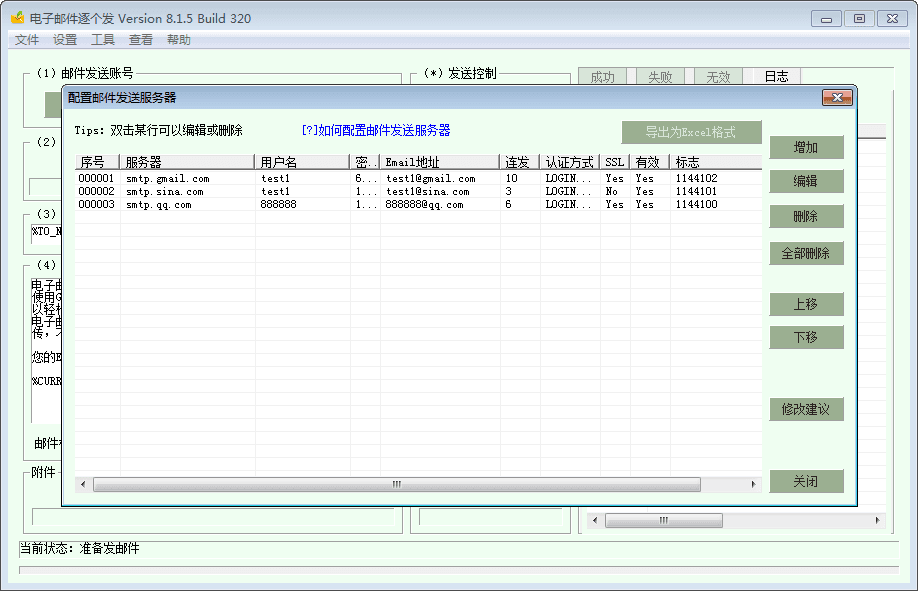The width and height of the screenshot is (918, 591).
Task: Open the 工具 menu
Action: tap(103, 40)
